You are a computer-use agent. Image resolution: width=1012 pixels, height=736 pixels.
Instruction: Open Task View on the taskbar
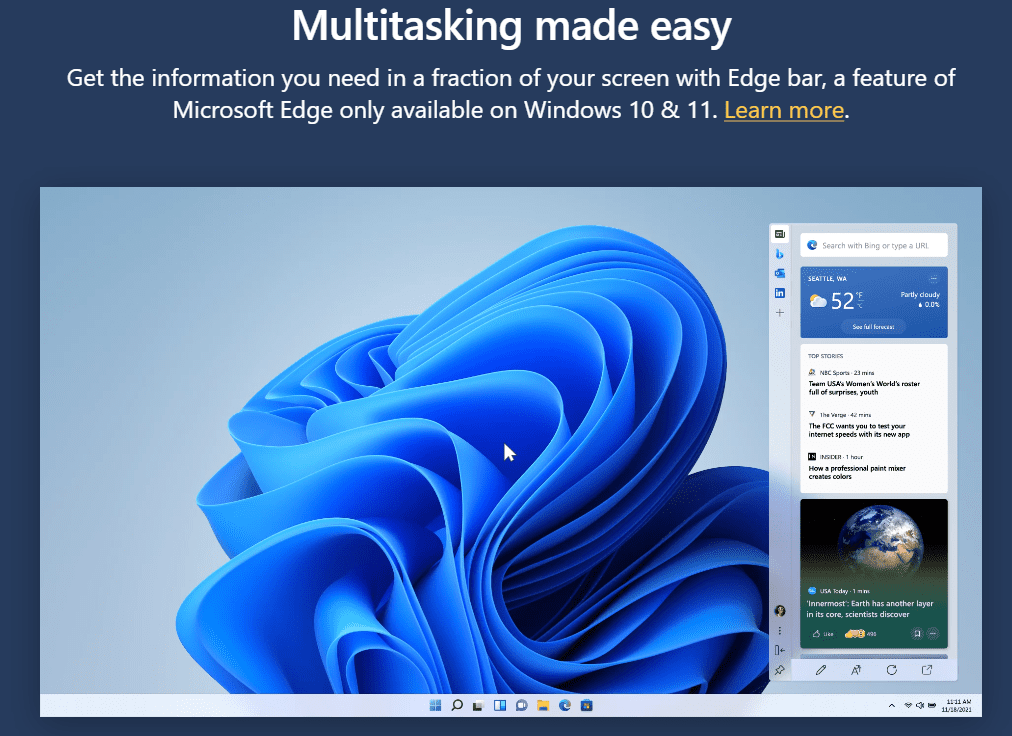[x=478, y=705]
